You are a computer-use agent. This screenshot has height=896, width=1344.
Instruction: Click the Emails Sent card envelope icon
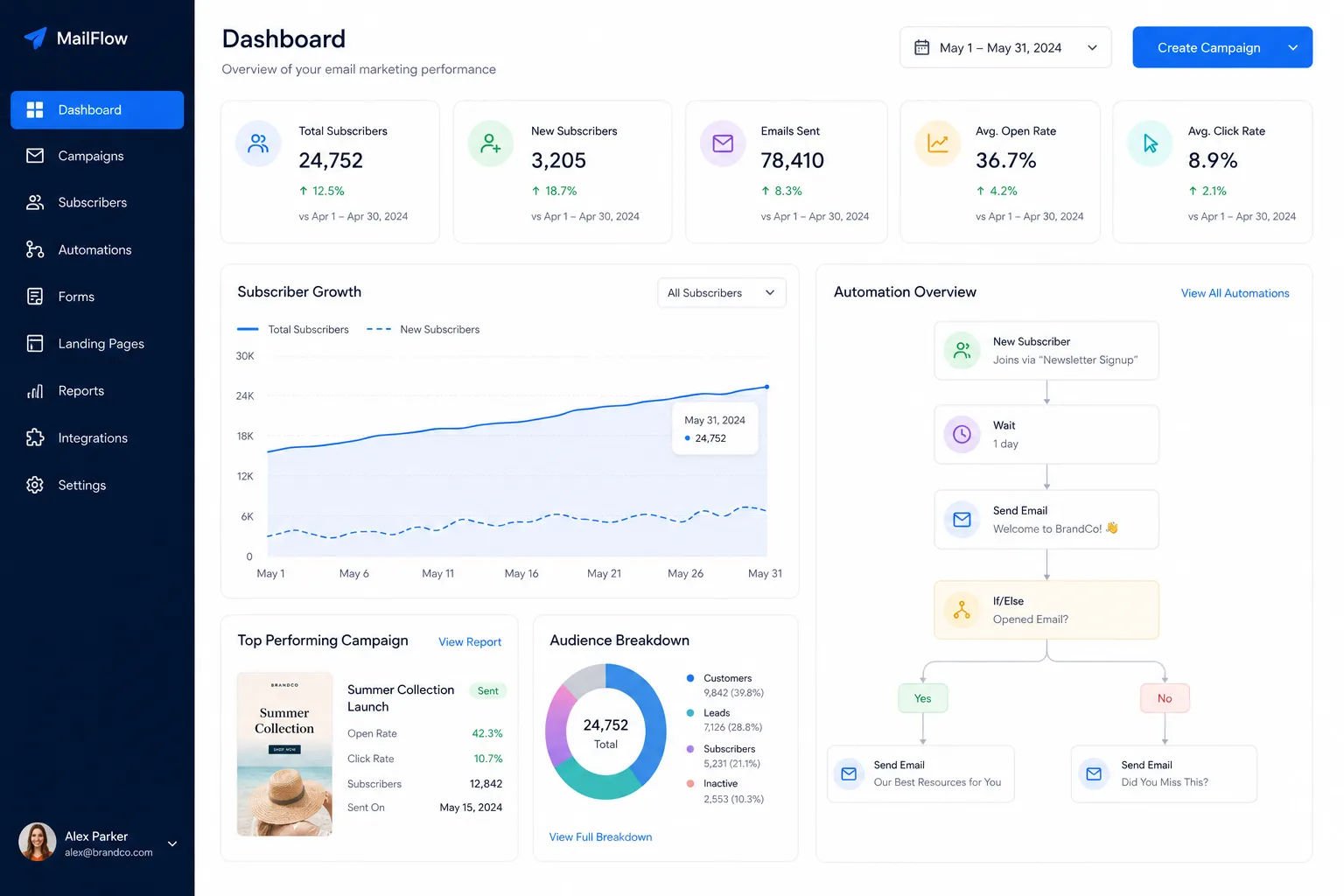(x=723, y=143)
